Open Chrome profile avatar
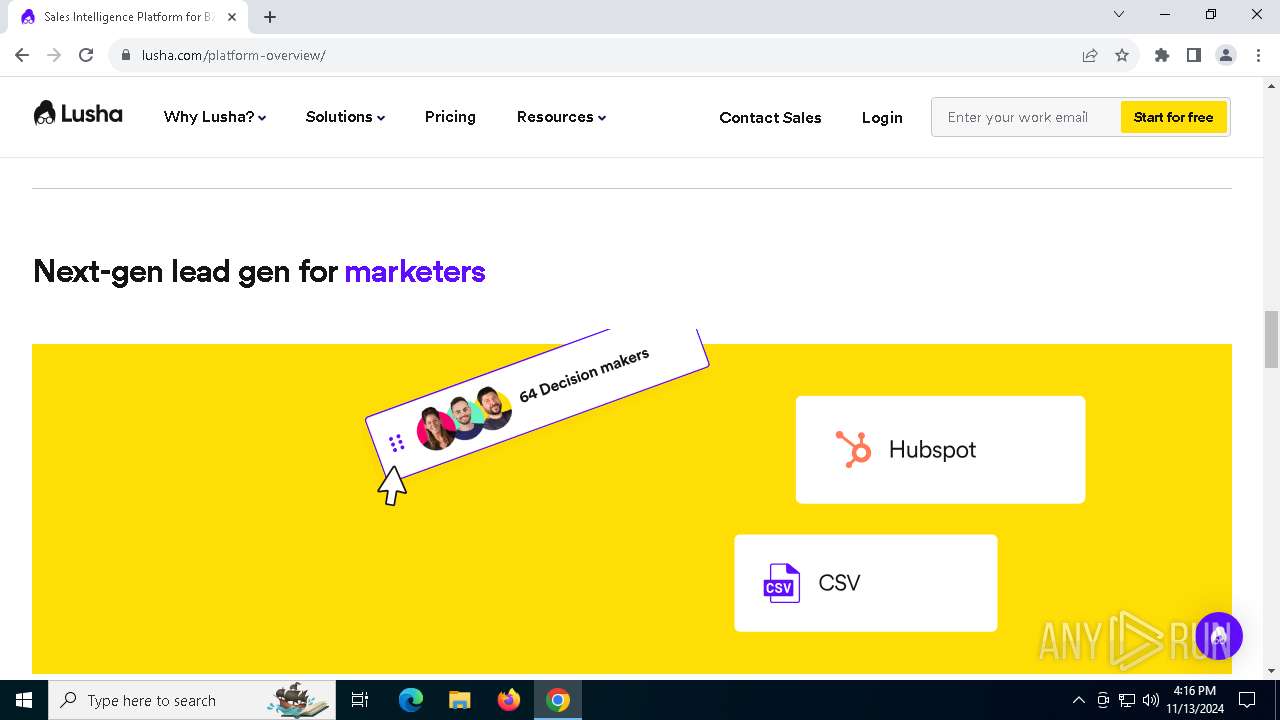Screen dimensions: 1280x720 coord(1226,55)
